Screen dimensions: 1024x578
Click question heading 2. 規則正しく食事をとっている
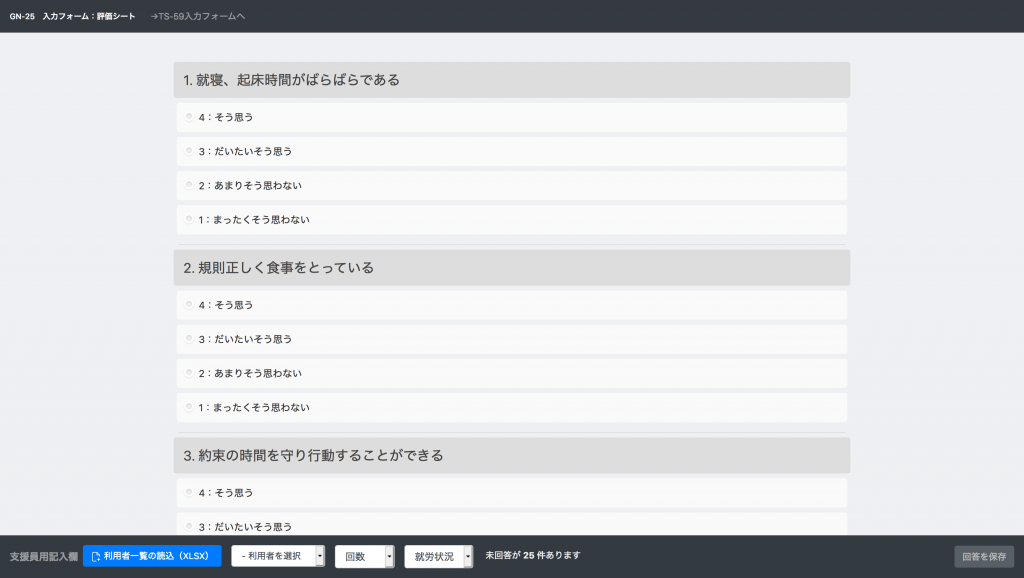click(511, 268)
